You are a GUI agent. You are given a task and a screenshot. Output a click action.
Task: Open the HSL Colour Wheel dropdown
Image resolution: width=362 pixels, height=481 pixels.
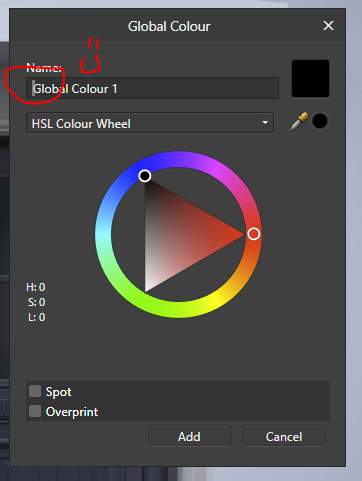click(150, 123)
